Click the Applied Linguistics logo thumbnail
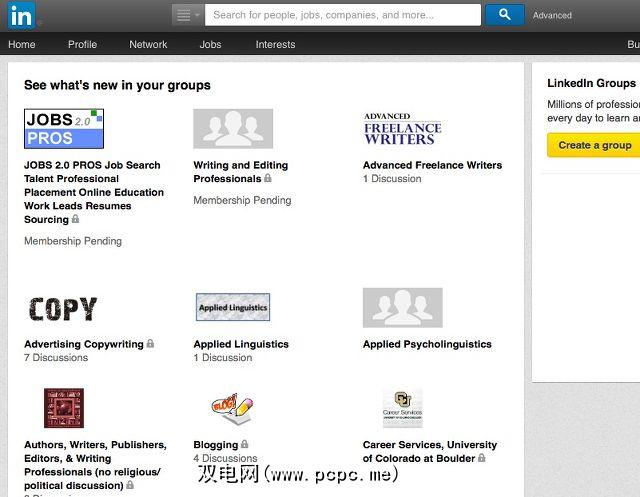The width and height of the screenshot is (640, 497). [x=233, y=307]
